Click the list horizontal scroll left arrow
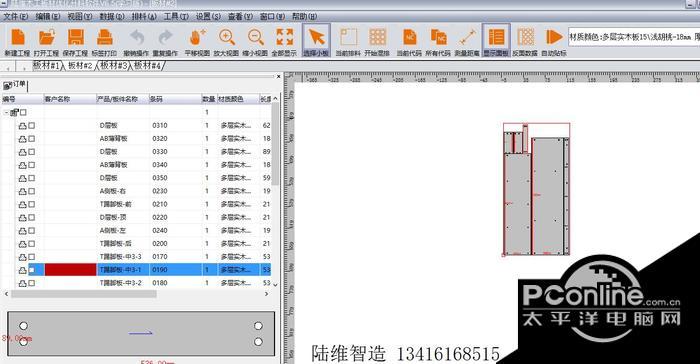Image resolution: width=700 pixels, height=364 pixels. [6, 294]
